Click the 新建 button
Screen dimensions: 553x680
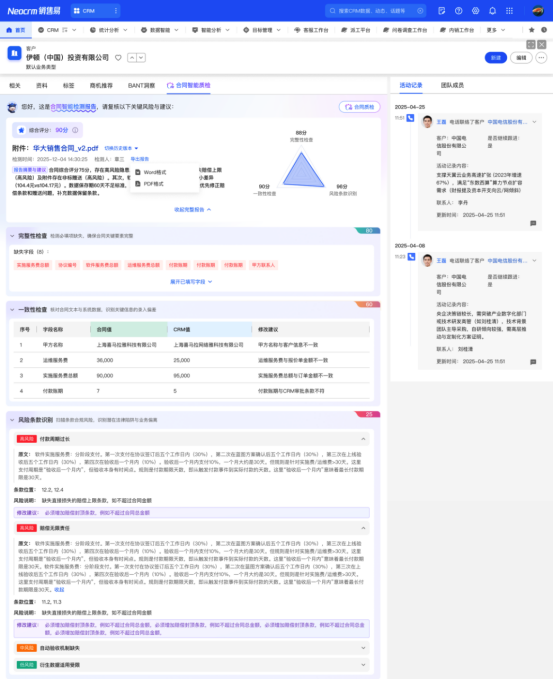496,58
